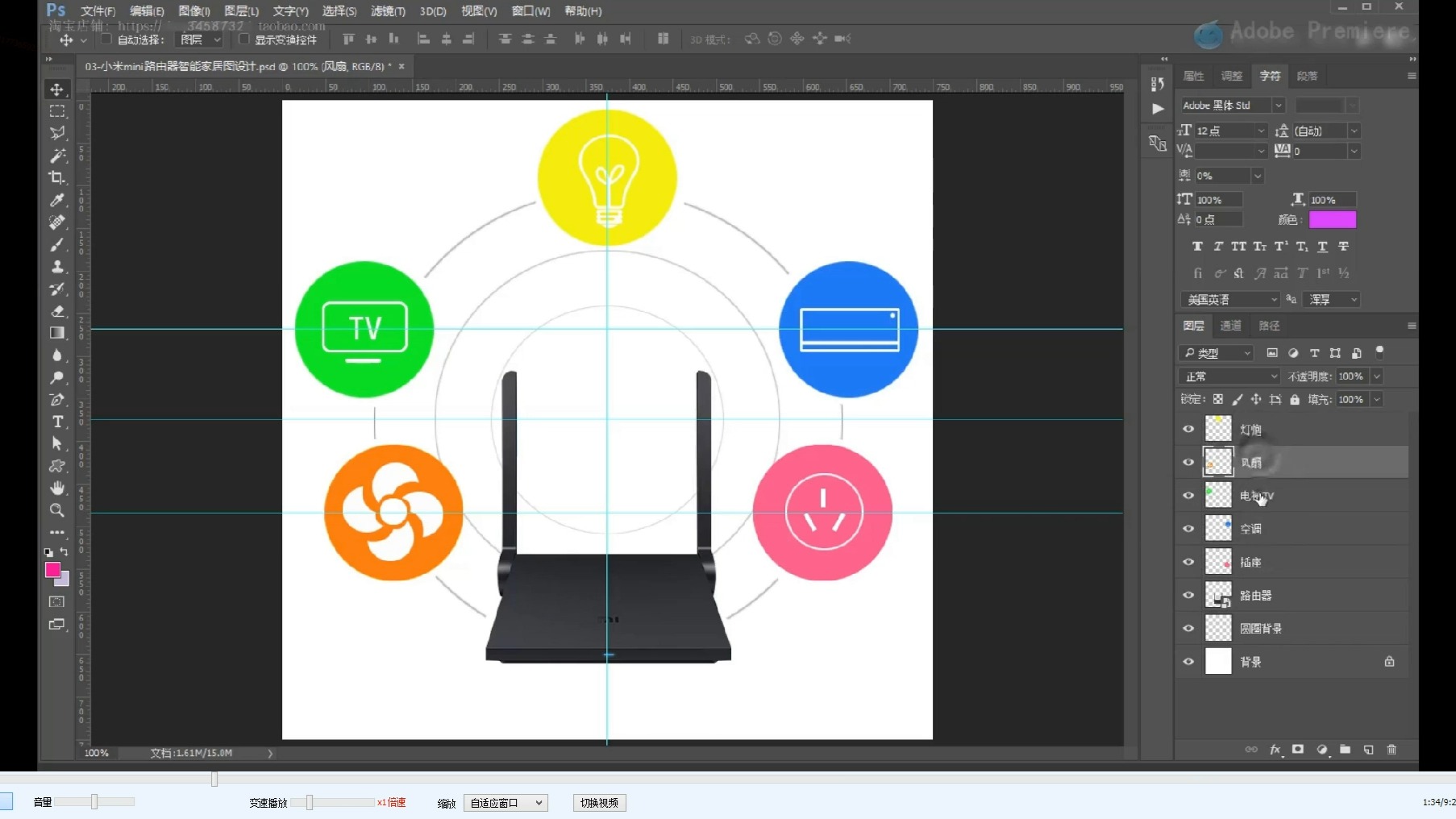Add a layer style with fx
Viewport: 1456px width, 819px height.
[x=1275, y=750]
